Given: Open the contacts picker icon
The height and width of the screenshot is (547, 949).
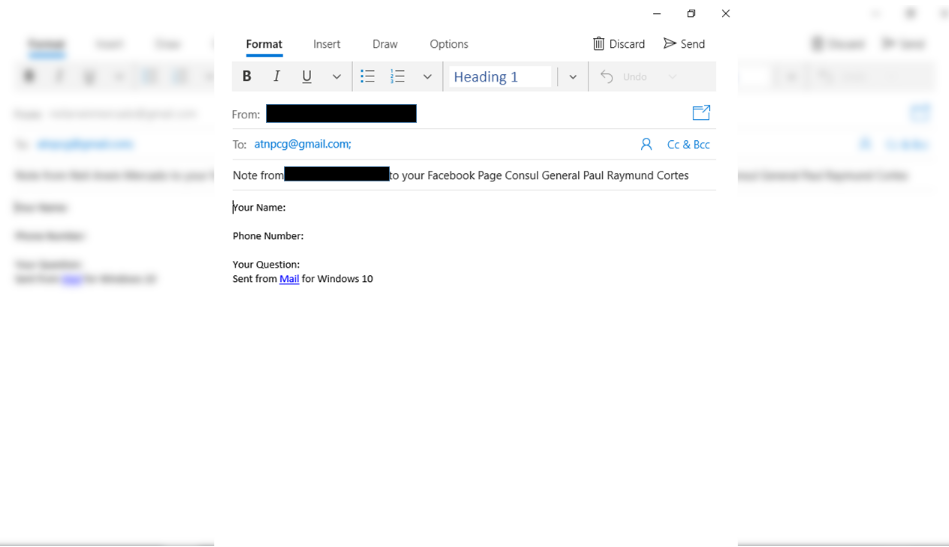Looking at the screenshot, I should coord(646,144).
